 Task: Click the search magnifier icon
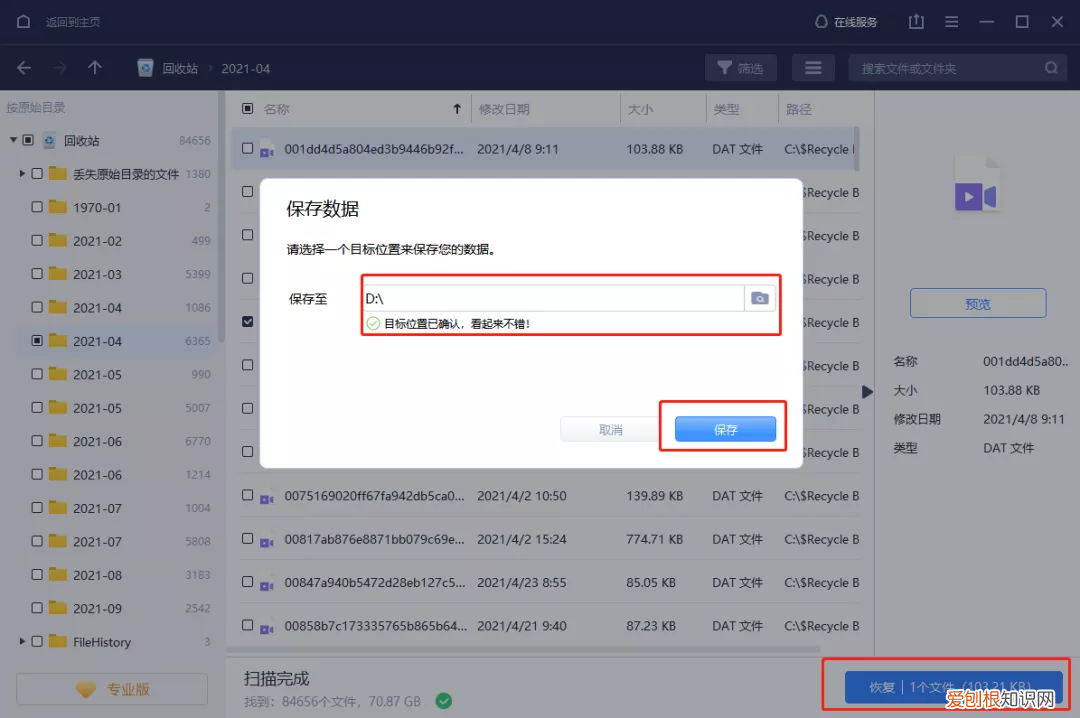point(1051,68)
